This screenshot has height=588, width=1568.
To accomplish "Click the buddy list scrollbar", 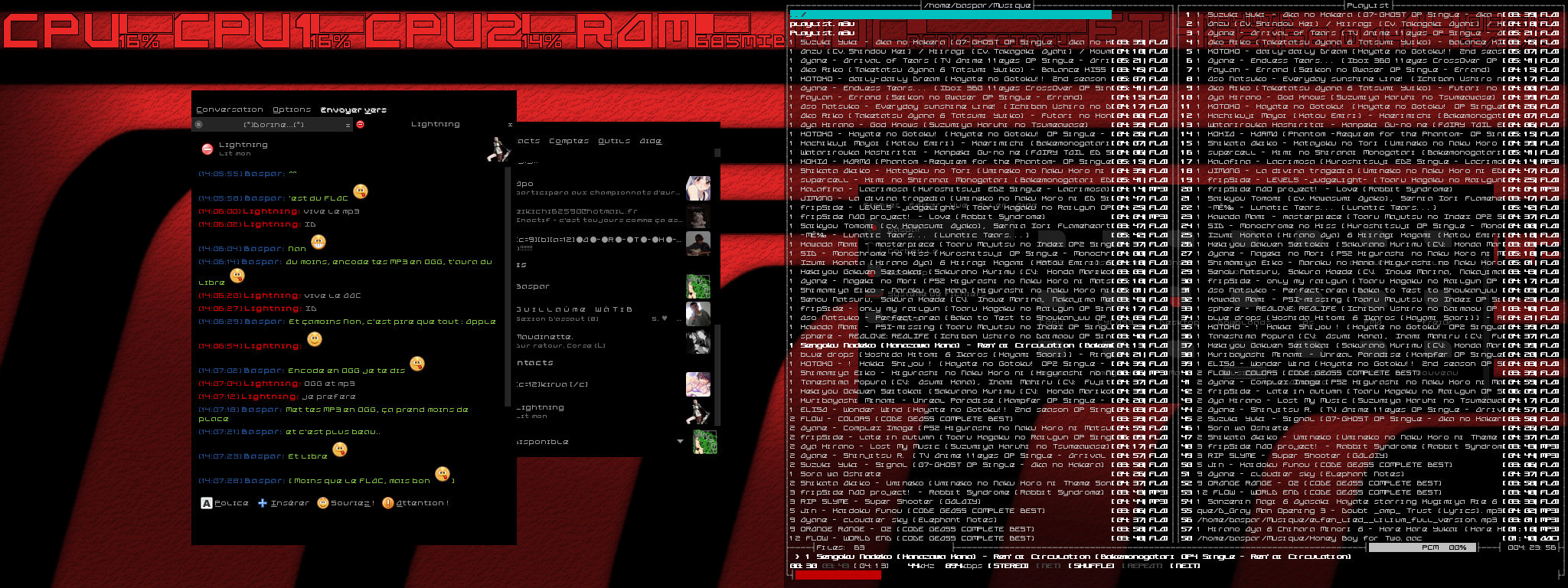I will point(717,375).
